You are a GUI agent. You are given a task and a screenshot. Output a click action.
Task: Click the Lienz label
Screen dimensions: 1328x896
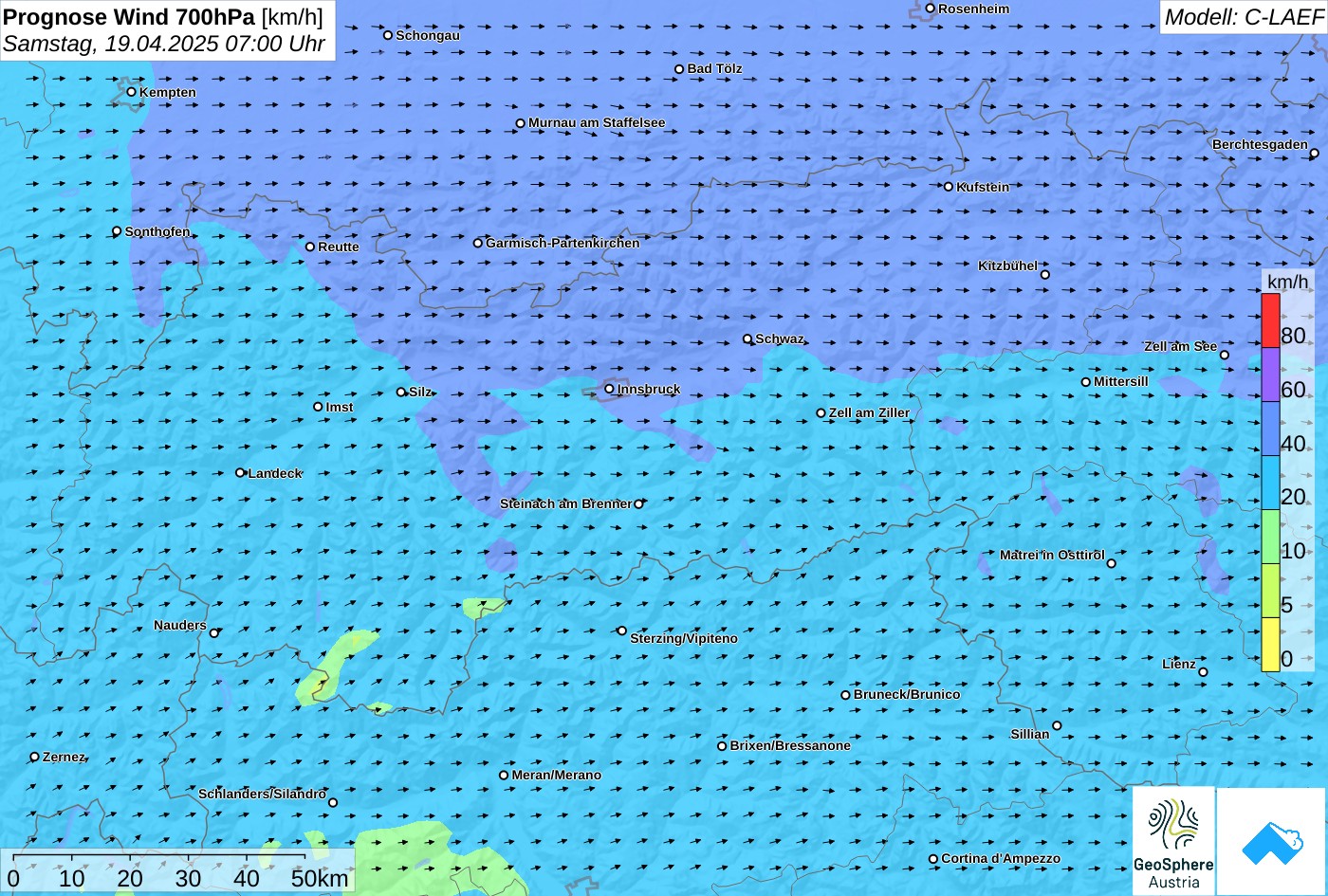pos(1179,664)
